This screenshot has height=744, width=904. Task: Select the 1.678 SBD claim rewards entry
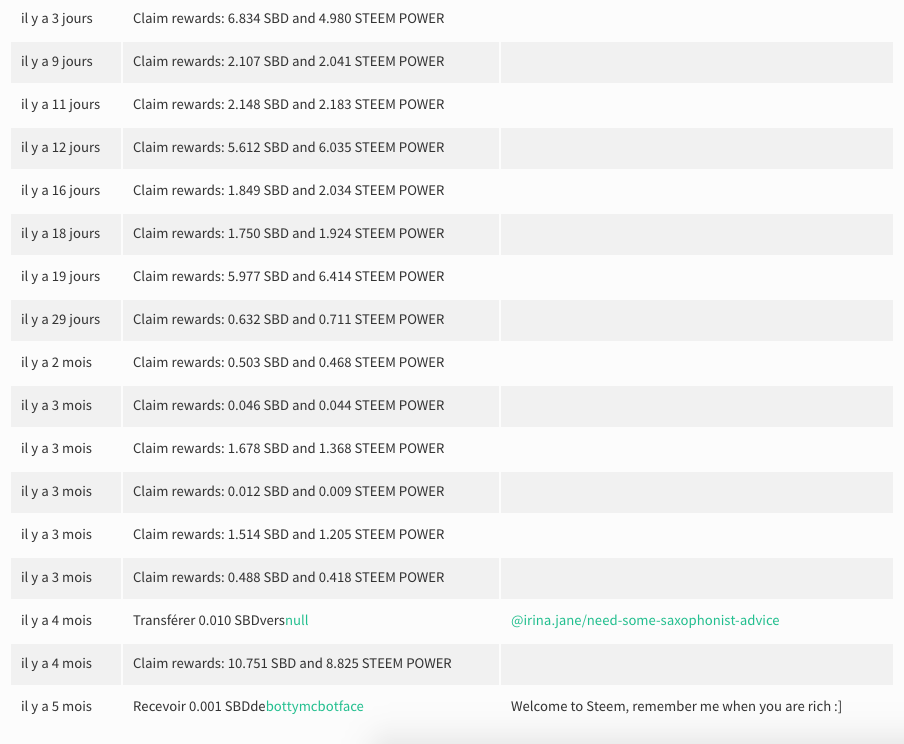coord(288,448)
